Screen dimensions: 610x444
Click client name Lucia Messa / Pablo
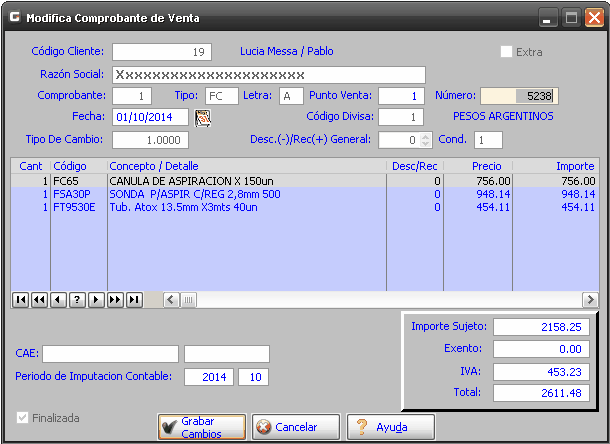coord(286,51)
